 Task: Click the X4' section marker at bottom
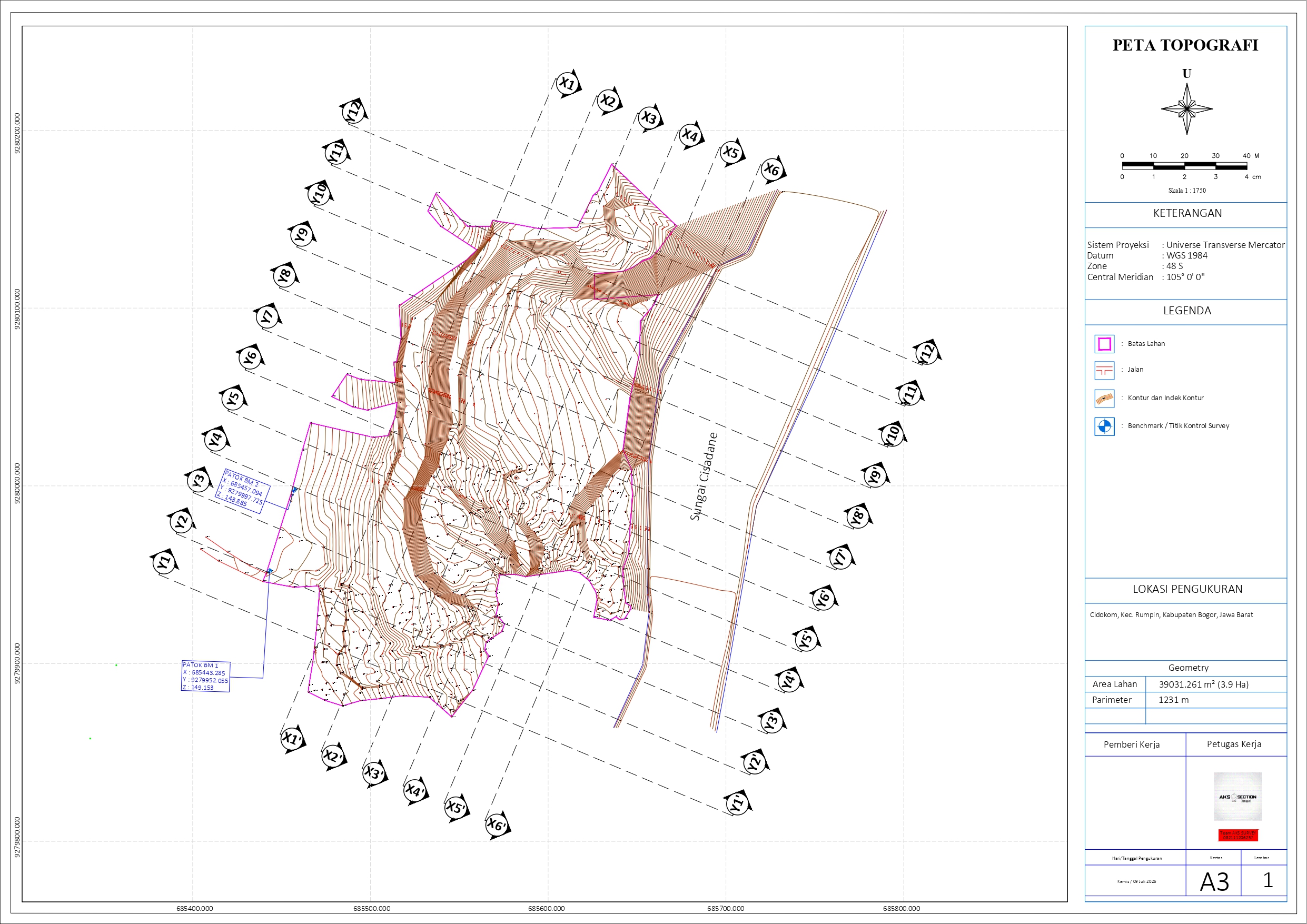point(415,790)
